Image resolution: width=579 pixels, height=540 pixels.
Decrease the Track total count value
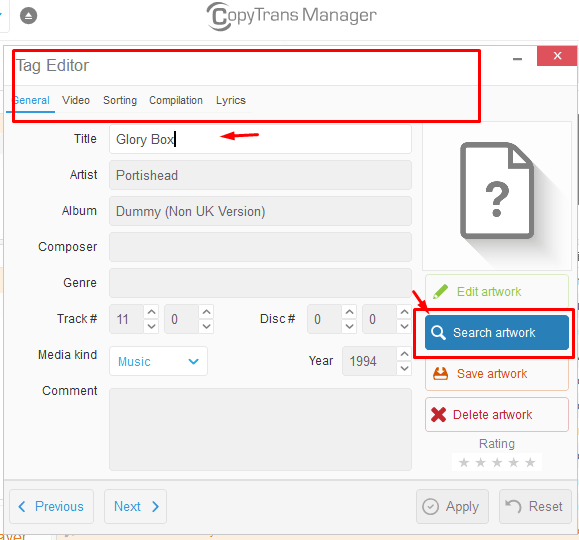pyautogui.click(x=206, y=326)
